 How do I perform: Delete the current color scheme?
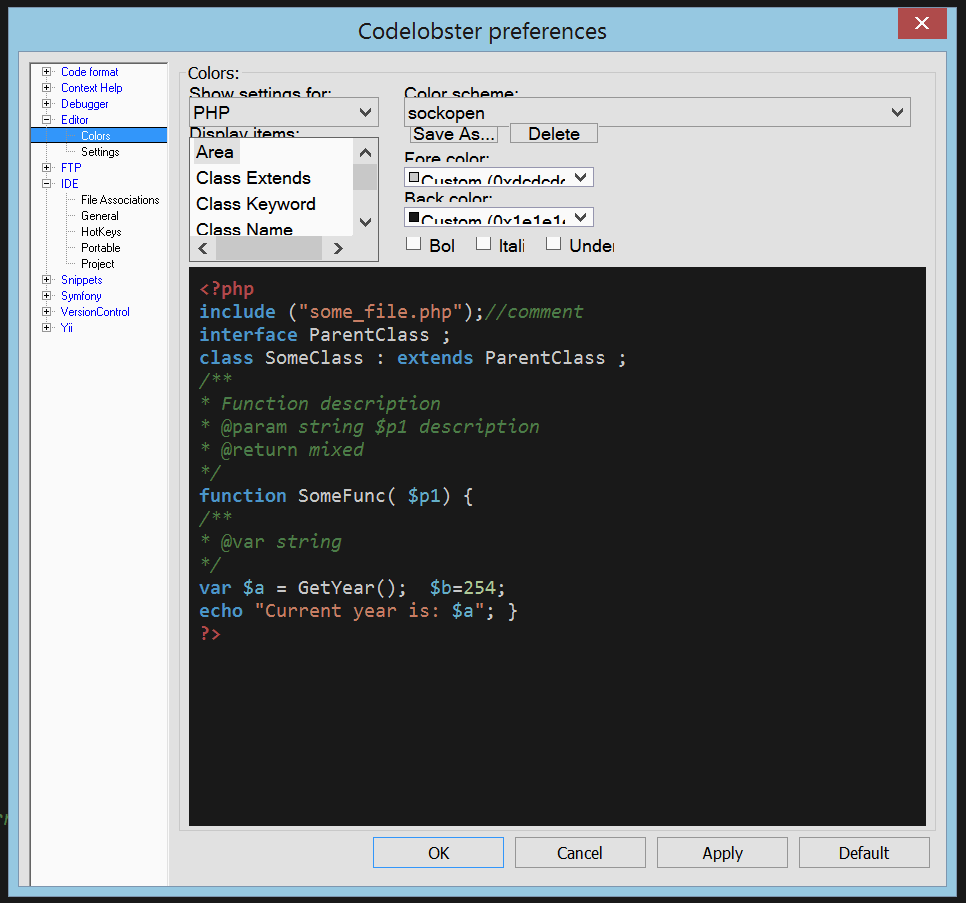click(553, 134)
